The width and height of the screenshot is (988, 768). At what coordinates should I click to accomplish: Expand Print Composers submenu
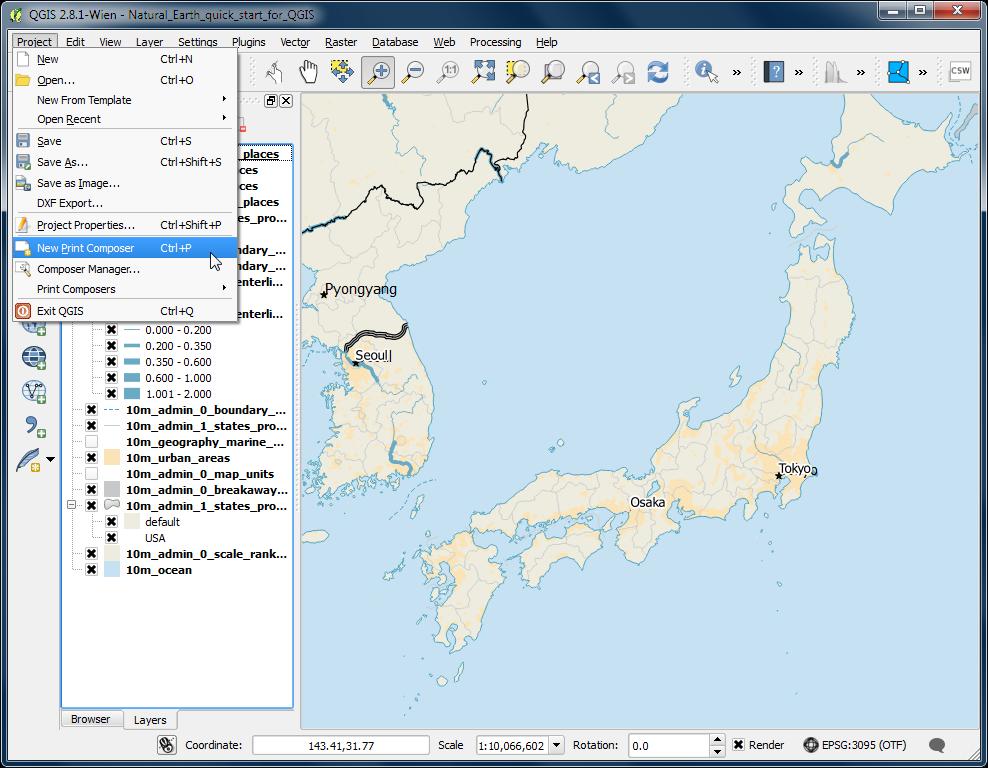click(x=125, y=289)
